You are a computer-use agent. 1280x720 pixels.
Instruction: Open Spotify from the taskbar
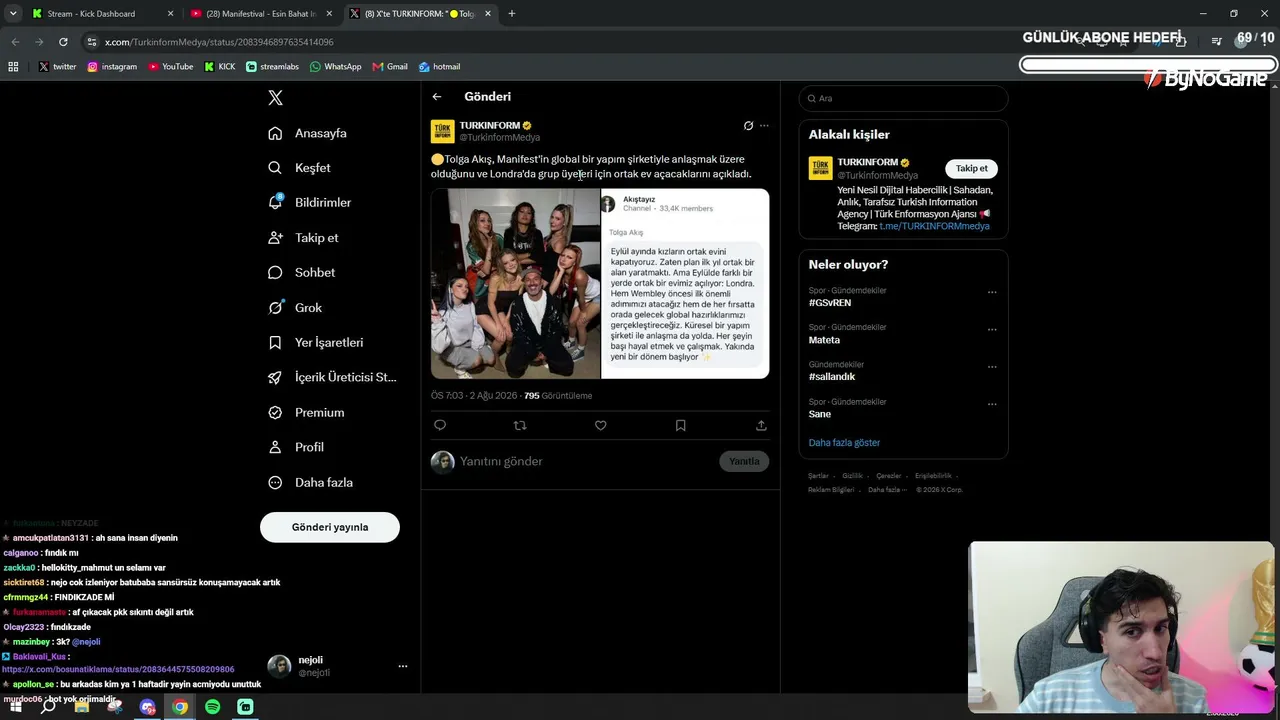click(213, 707)
